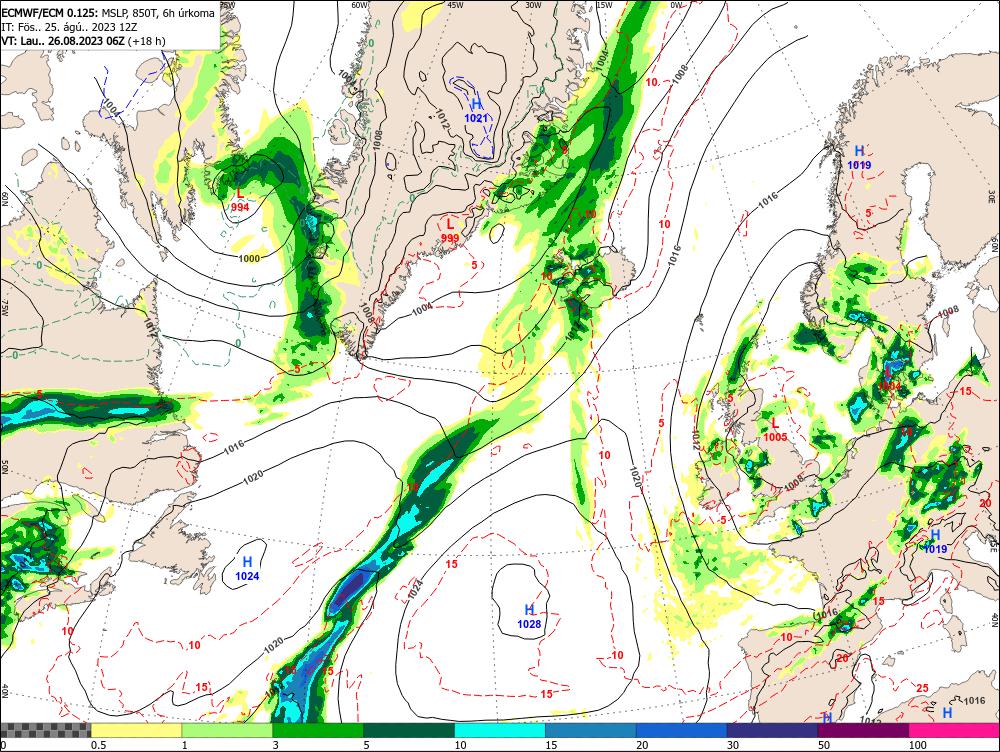1000x752 pixels.
Task: Click the '1000' isobar label
Action: [x=249, y=258]
